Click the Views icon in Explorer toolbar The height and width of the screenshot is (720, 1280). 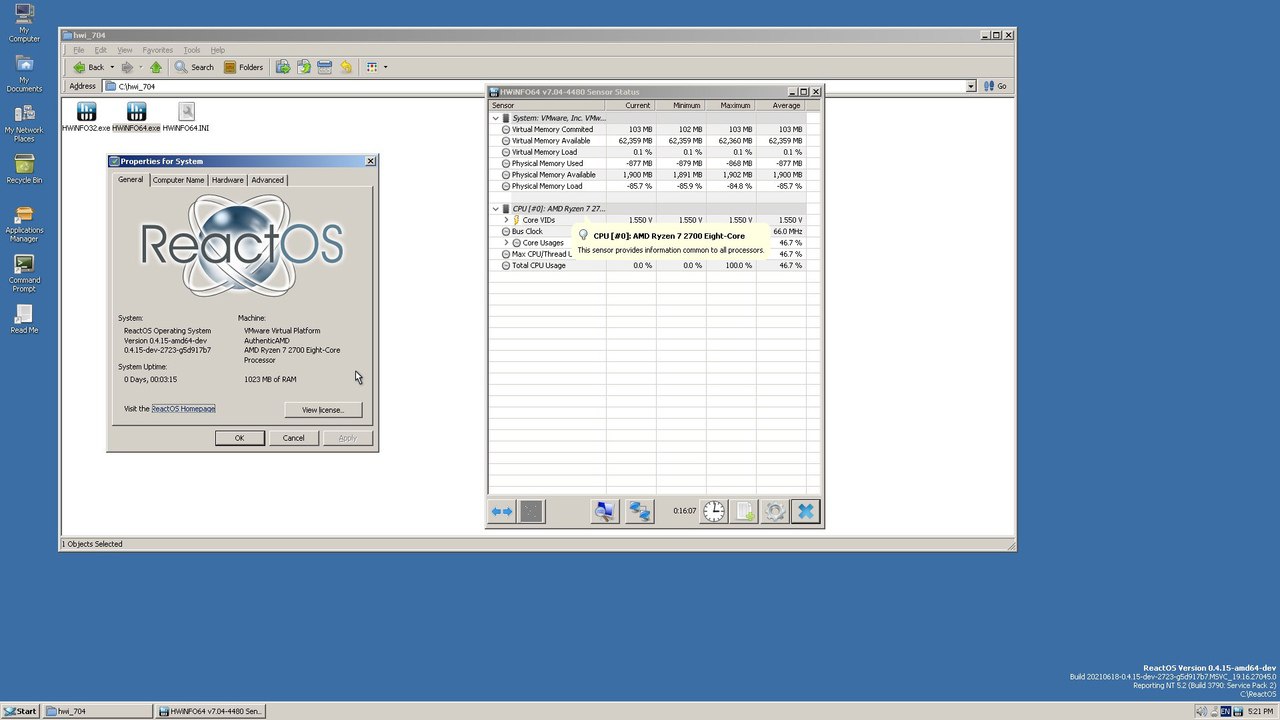(372, 67)
